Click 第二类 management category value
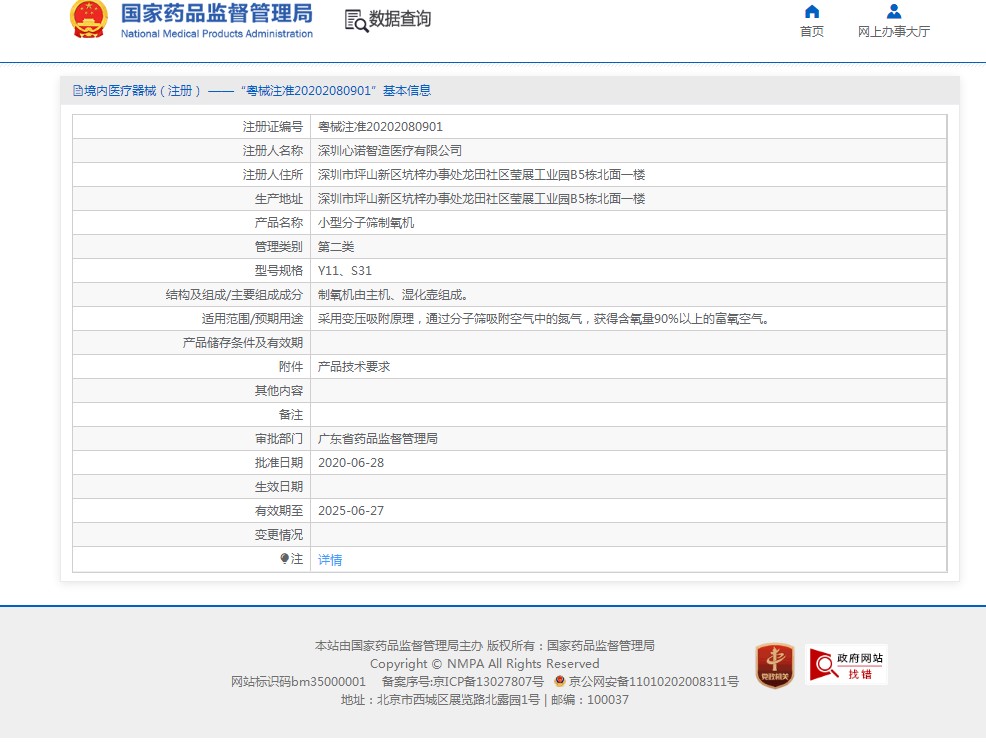The image size is (986, 747). [336, 246]
